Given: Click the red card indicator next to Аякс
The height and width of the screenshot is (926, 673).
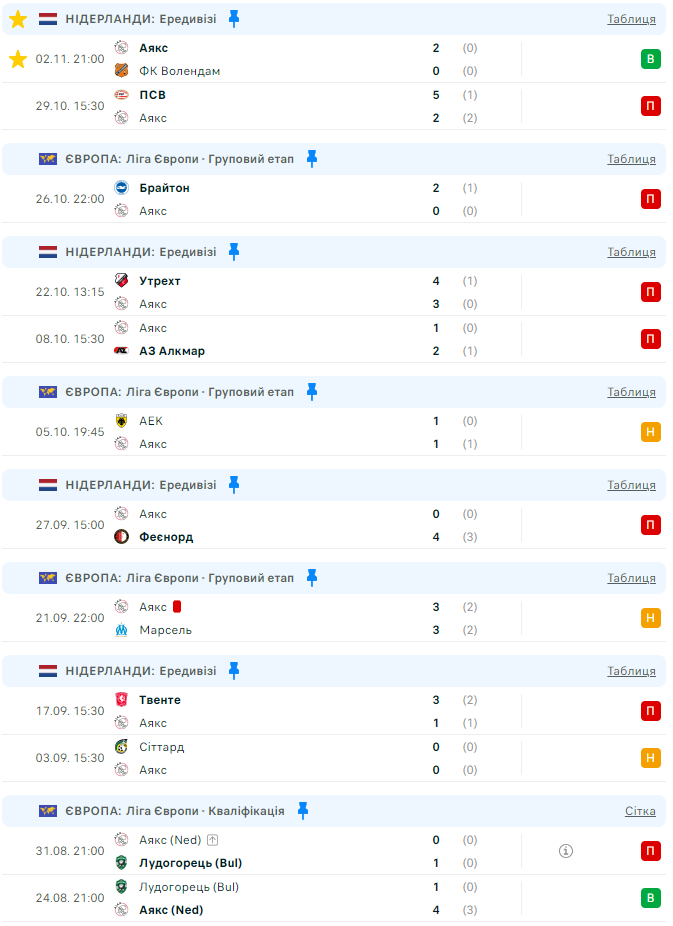Looking at the screenshot, I should pyautogui.click(x=177, y=606).
